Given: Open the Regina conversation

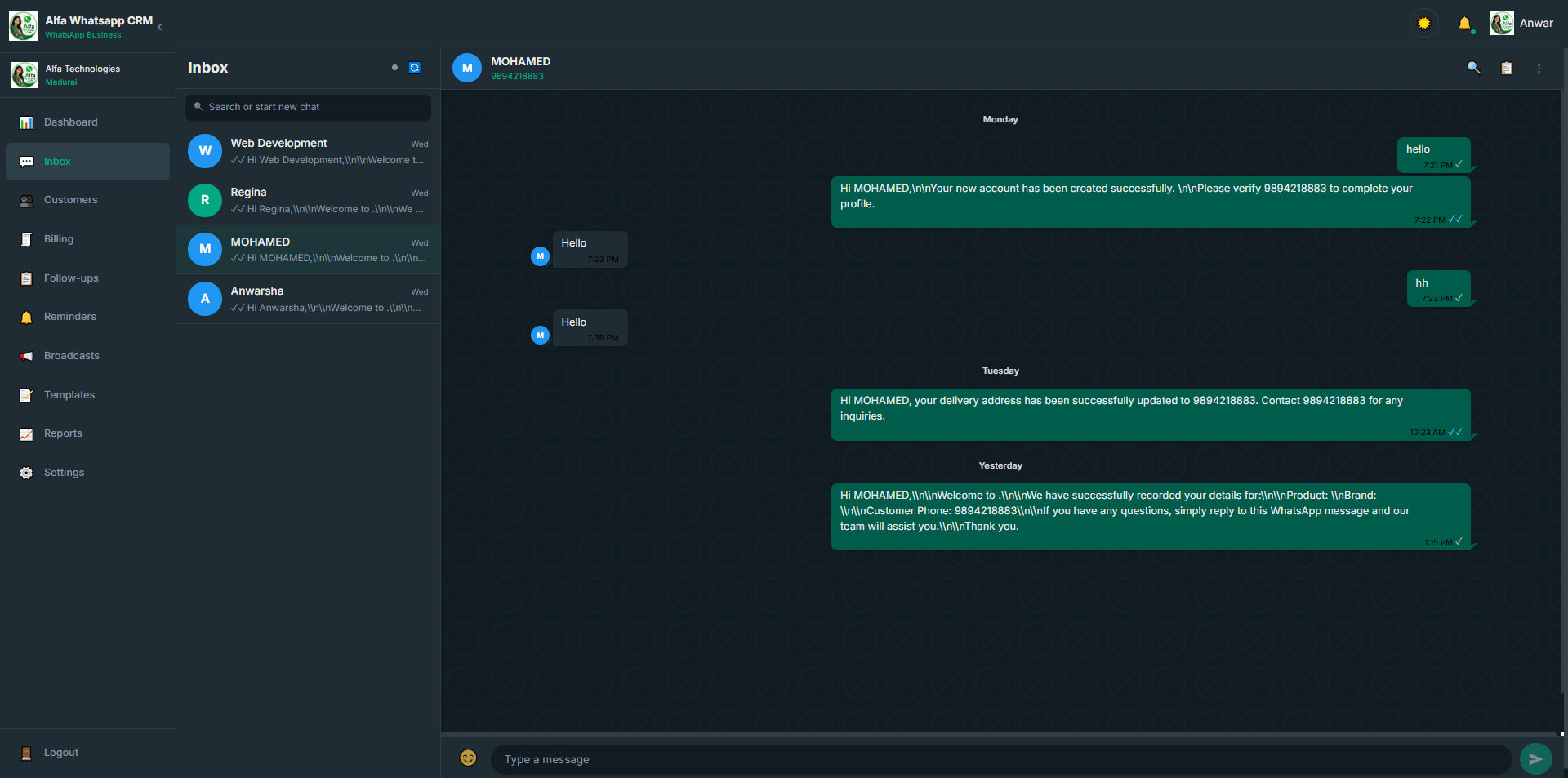Looking at the screenshot, I should point(308,201).
